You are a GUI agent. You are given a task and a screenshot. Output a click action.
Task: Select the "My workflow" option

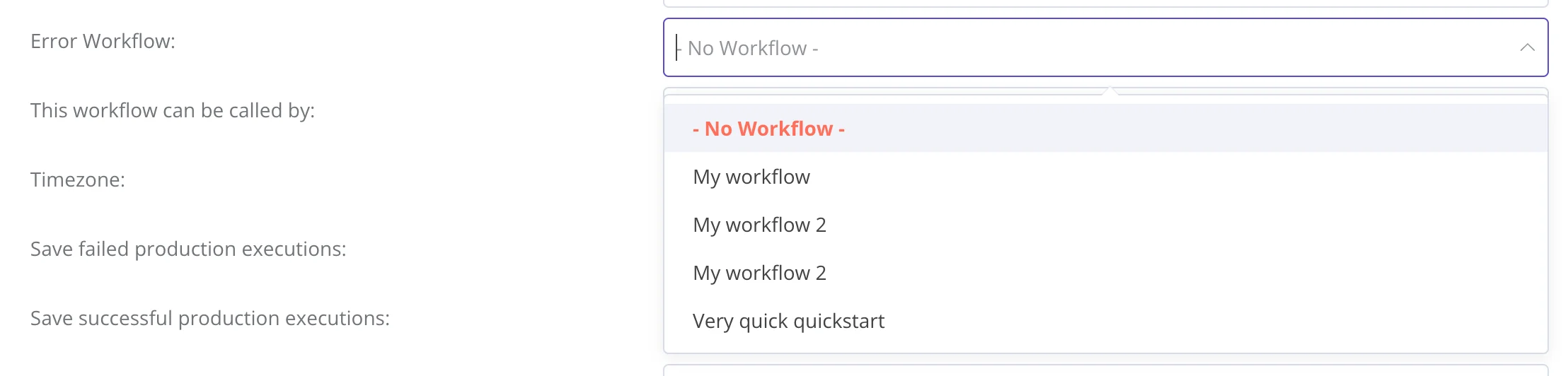pyautogui.click(x=751, y=177)
